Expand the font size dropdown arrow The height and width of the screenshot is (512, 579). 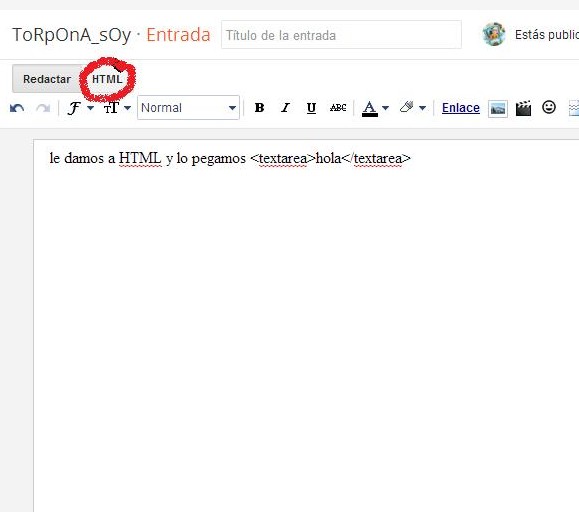tap(127, 108)
